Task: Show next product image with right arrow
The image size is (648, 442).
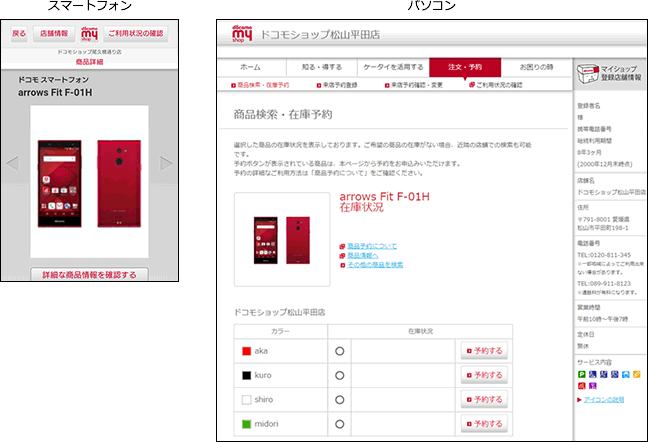Action: [166, 163]
